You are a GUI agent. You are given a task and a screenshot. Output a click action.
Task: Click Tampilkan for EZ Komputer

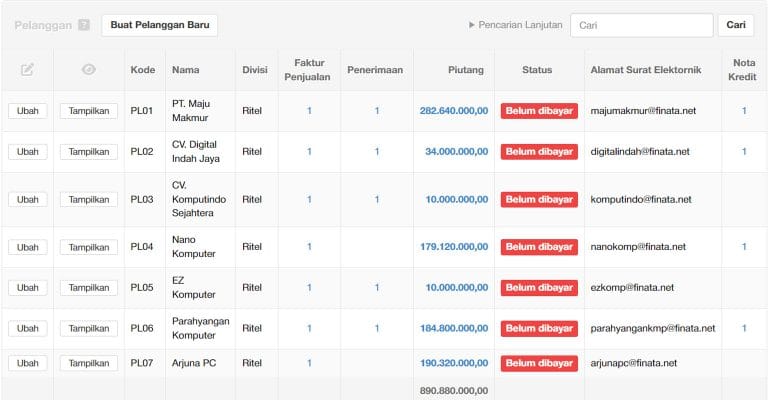click(x=89, y=287)
